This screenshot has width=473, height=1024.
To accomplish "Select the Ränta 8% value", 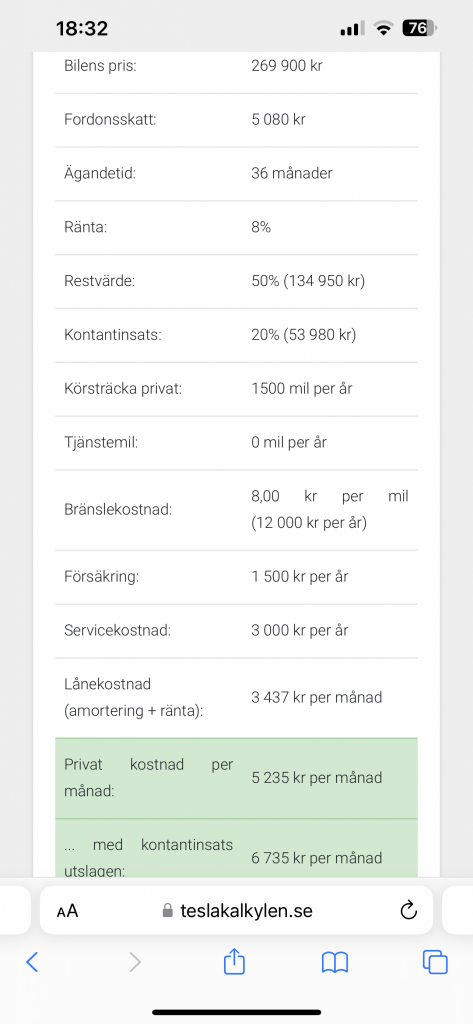I will 261,227.
